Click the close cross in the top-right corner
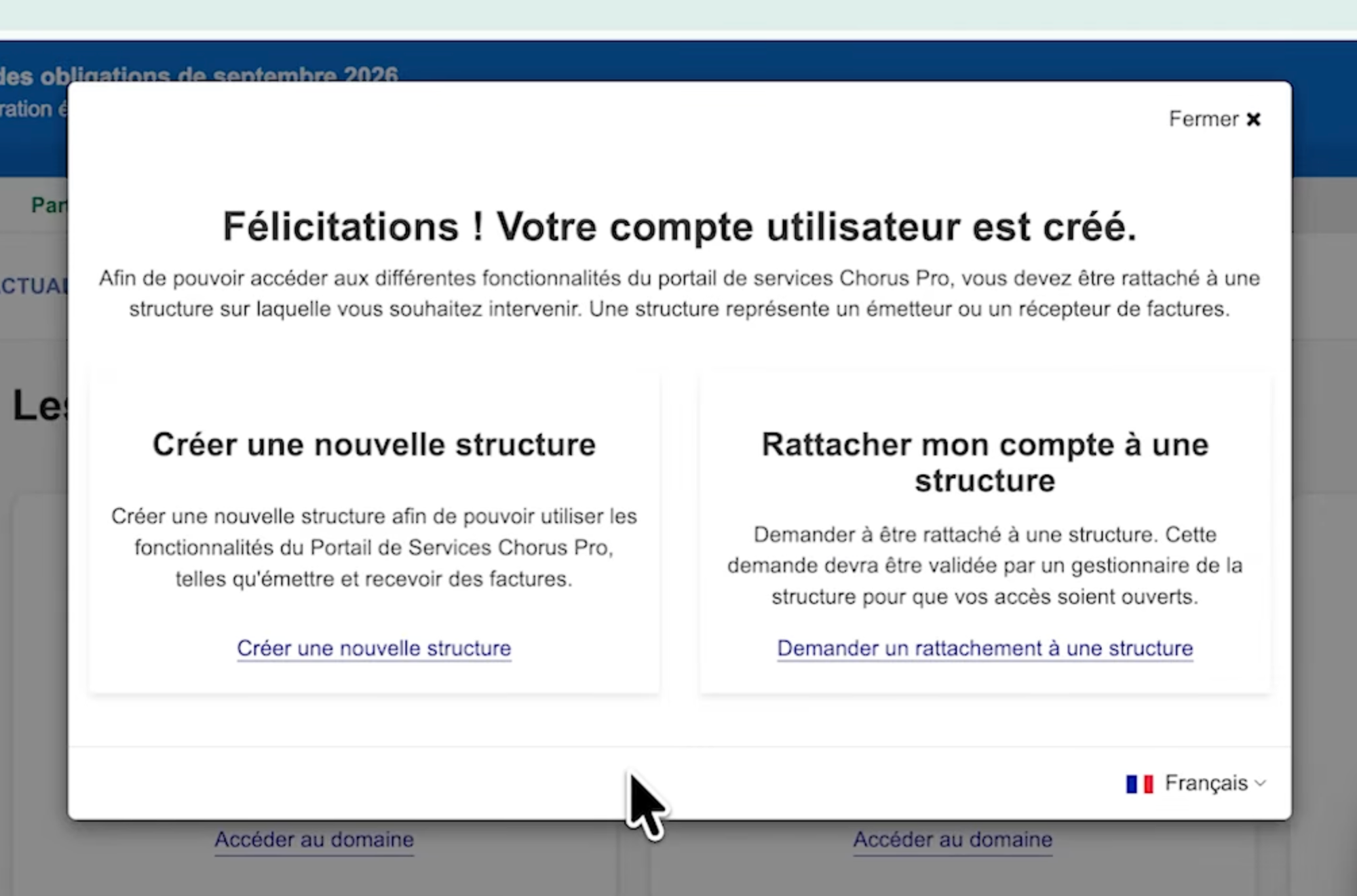 pyautogui.click(x=1254, y=119)
